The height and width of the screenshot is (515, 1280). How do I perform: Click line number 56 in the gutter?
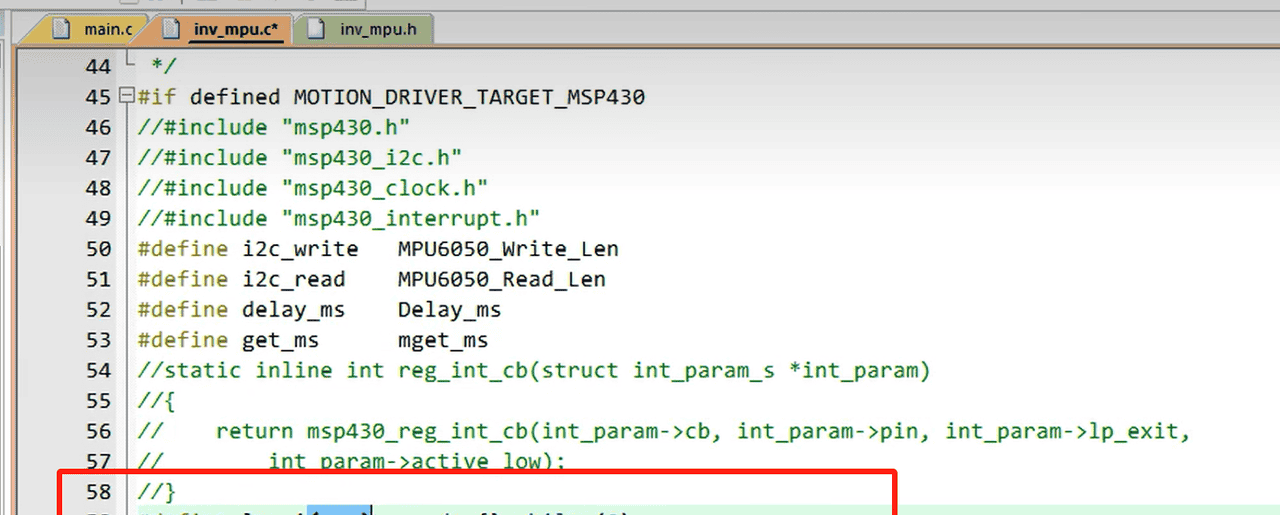tap(99, 431)
